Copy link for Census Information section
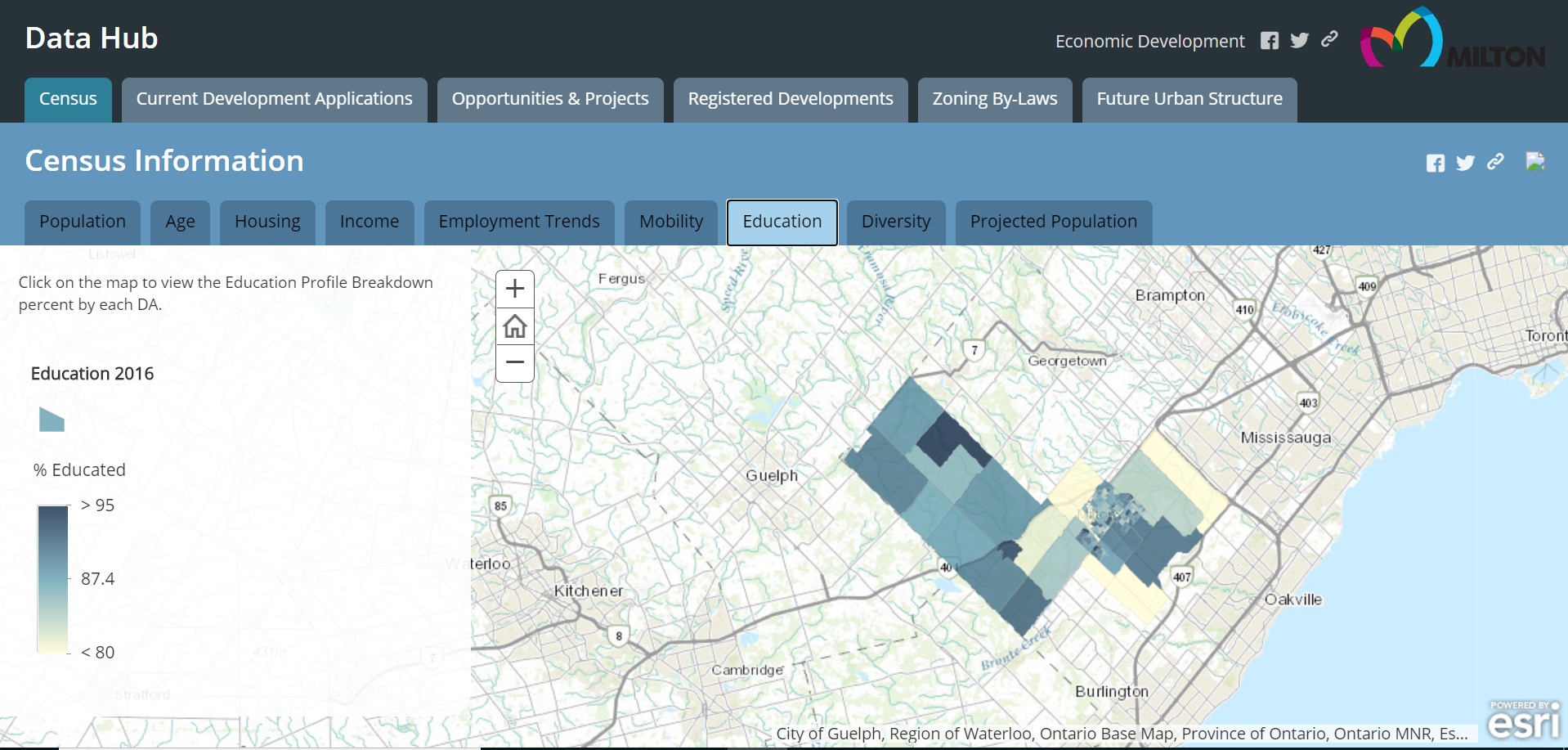 (1495, 161)
